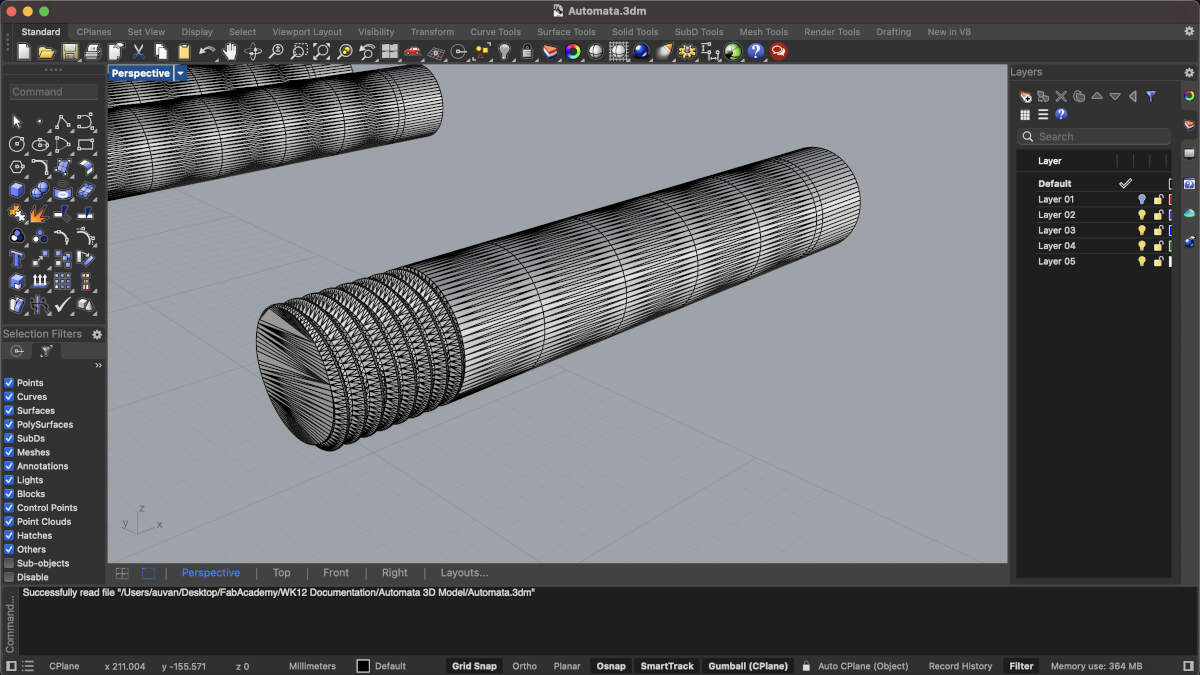Select the Polyline tool

pyautogui.click(x=63, y=121)
